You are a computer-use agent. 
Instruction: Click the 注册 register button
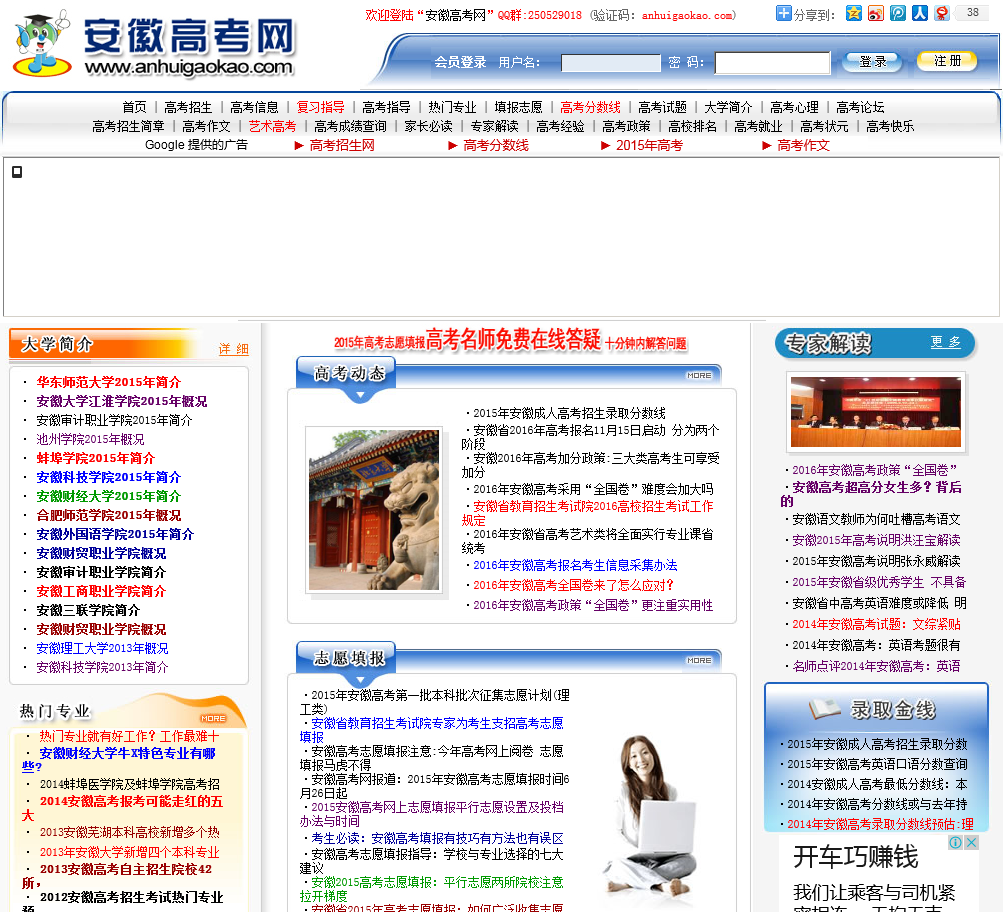[x=947, y=61]
